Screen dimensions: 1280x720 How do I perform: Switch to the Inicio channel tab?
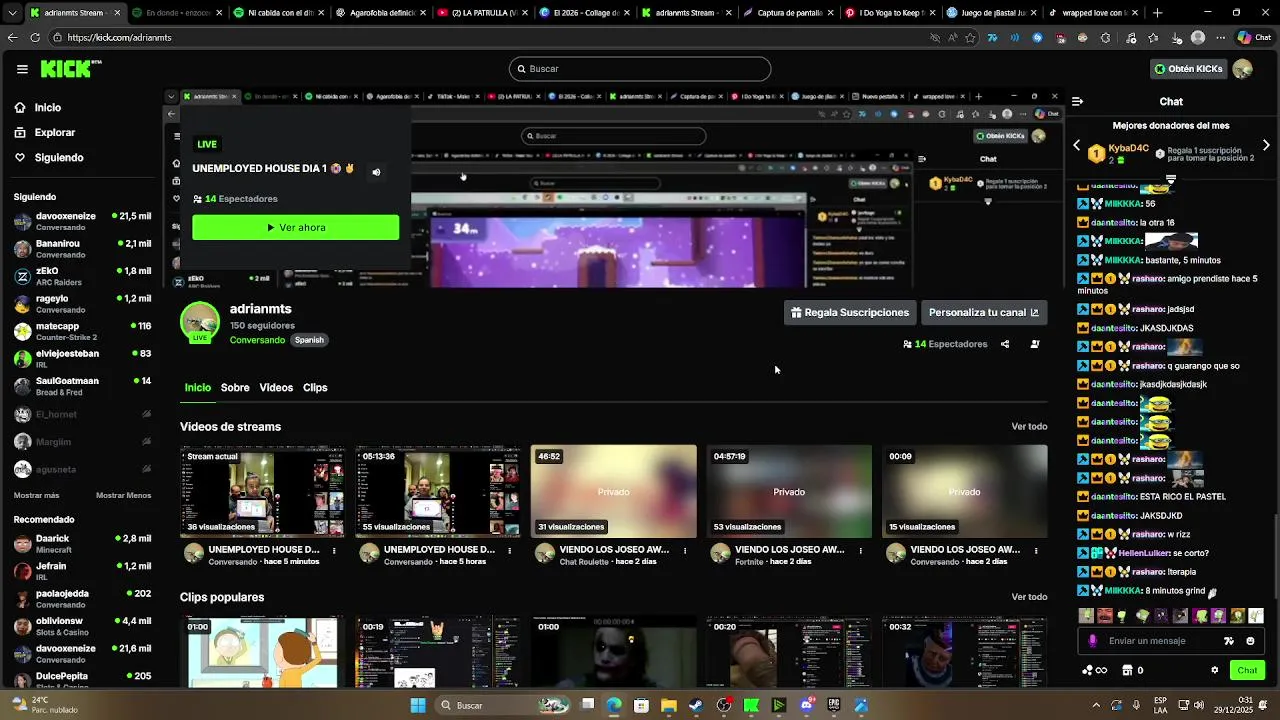(198, 387)
